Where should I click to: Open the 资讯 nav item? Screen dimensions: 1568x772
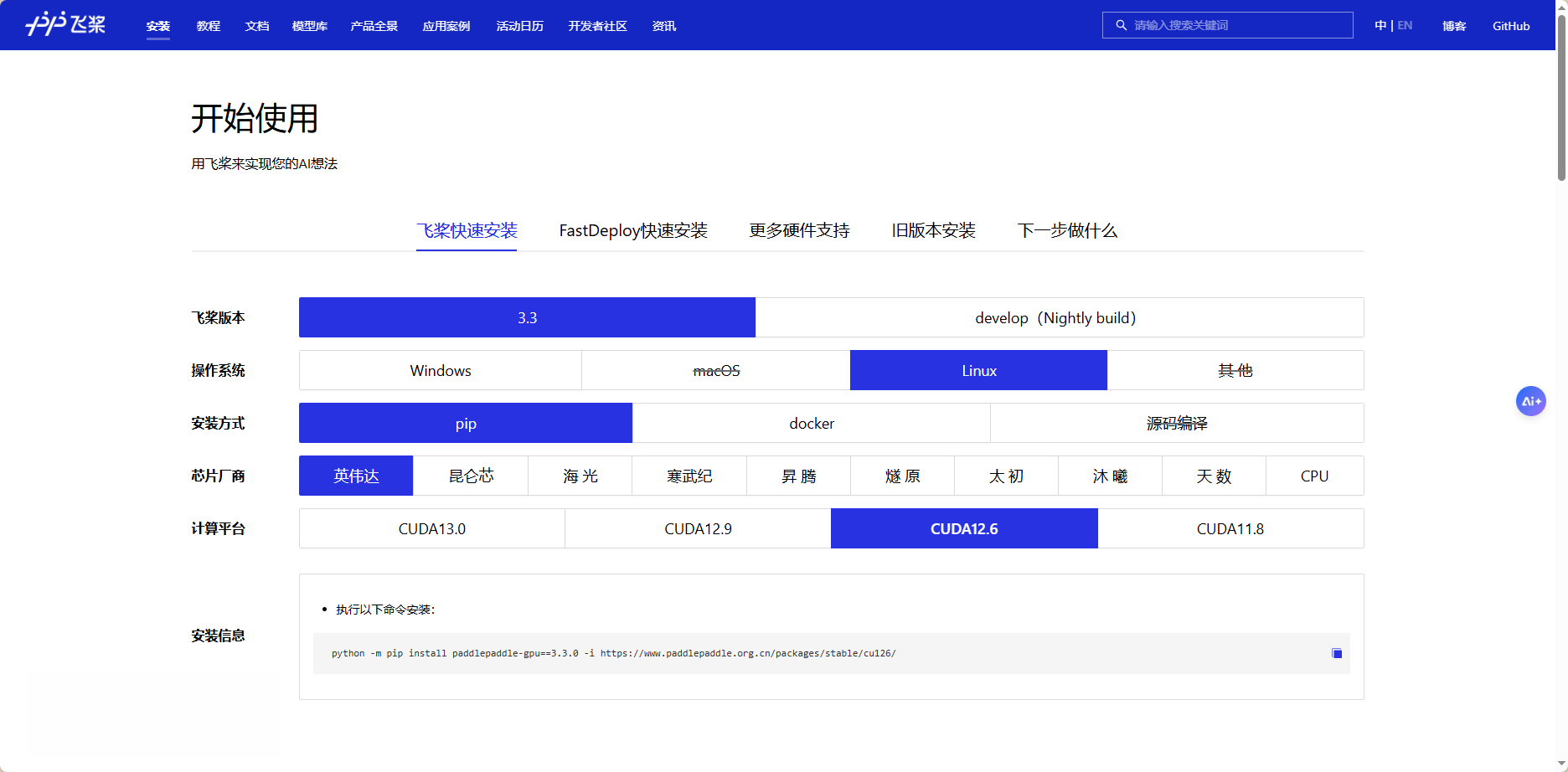(x=664, y=26)
